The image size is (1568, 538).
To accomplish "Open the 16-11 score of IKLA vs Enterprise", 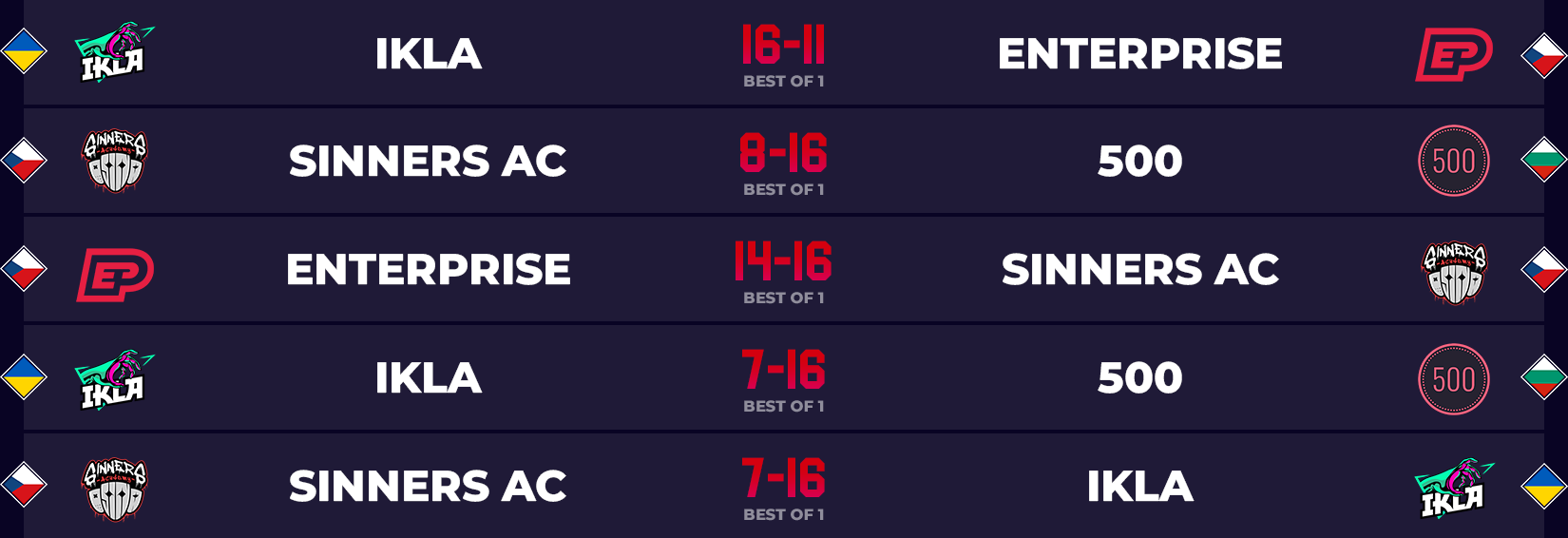I will 784,45.
